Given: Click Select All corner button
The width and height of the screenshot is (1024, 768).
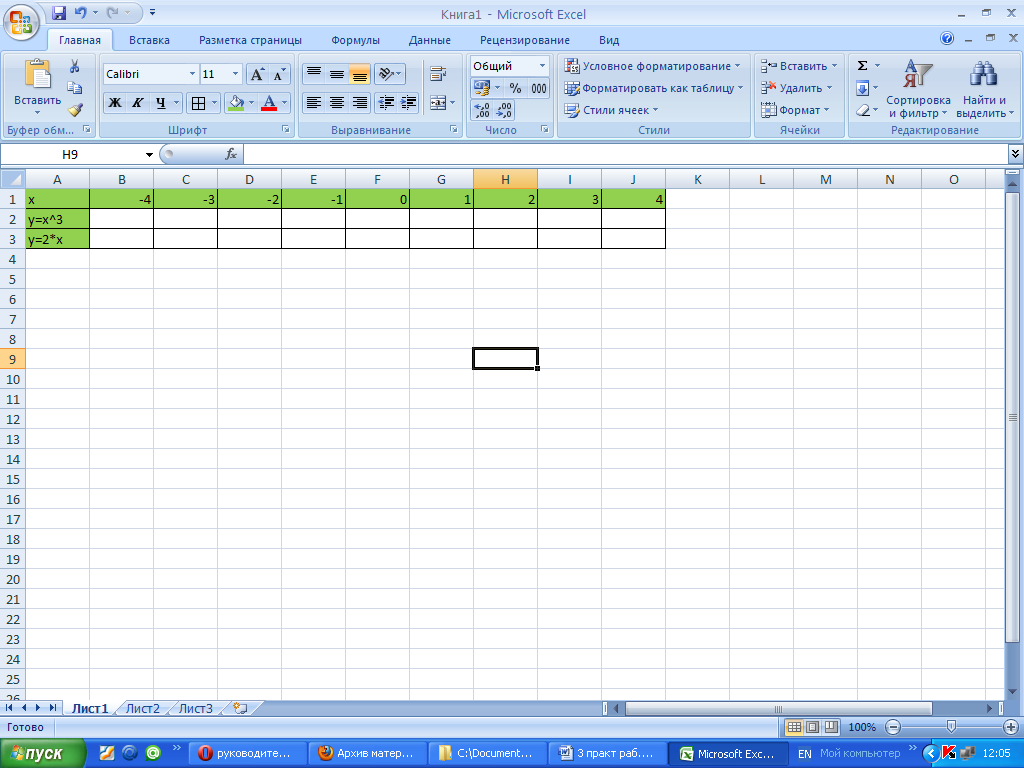Looking at the screenshot, I should point(12,179).
